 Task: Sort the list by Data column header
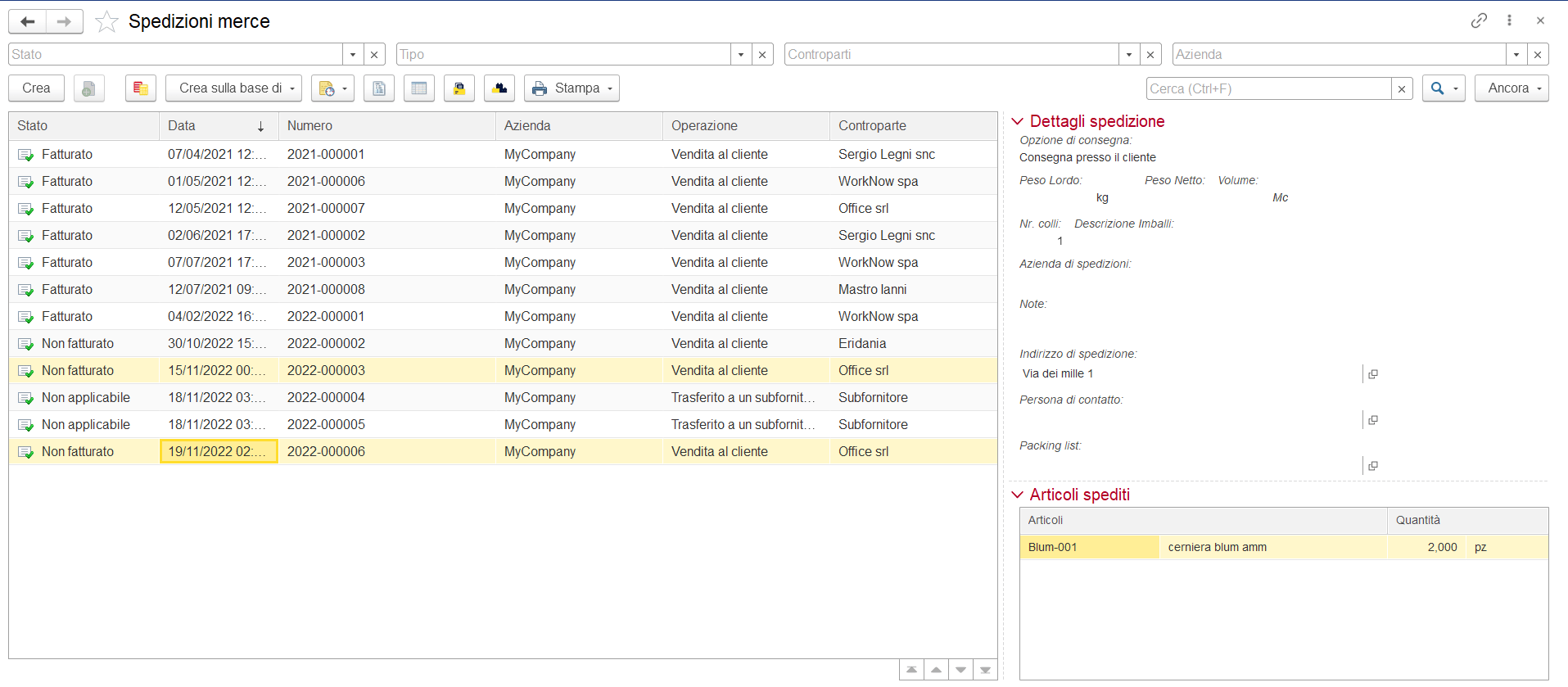[219, 126]
